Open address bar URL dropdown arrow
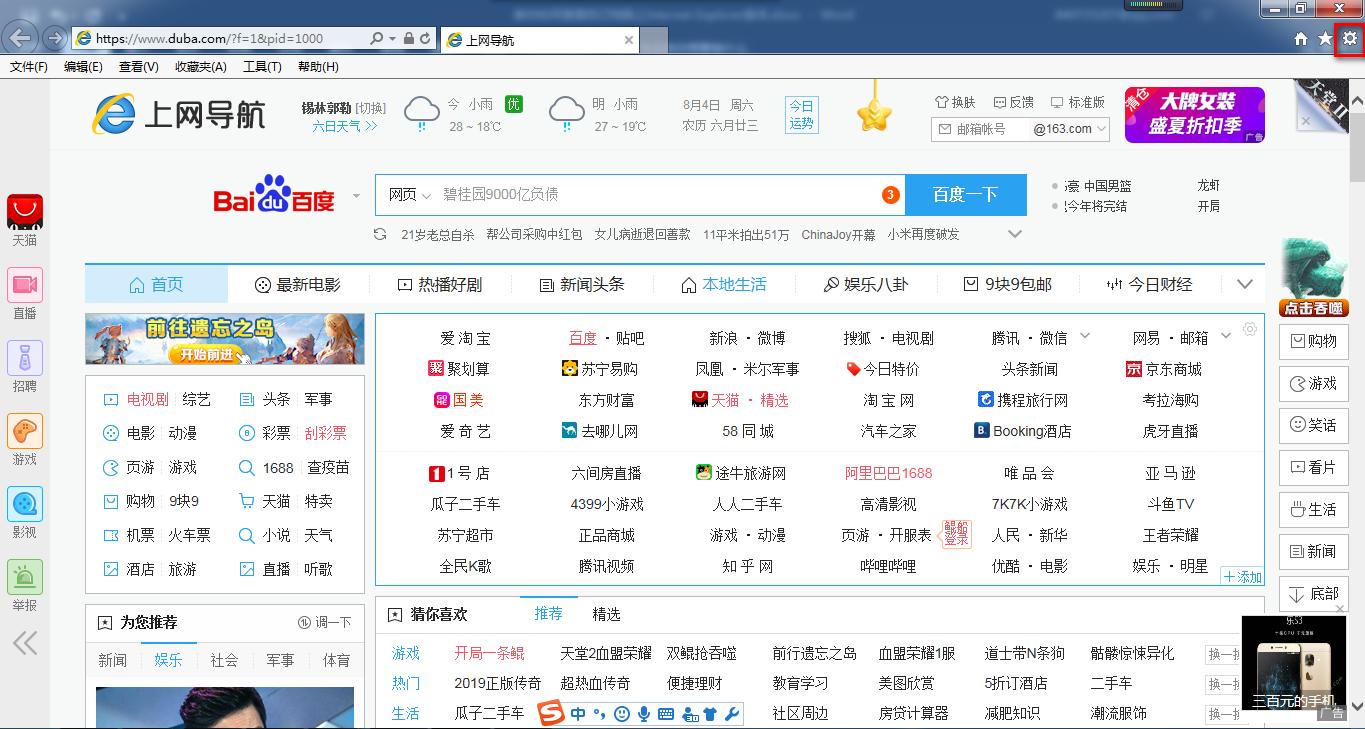Viewport: 1365px width, 729px height. [x=394, y=38]
